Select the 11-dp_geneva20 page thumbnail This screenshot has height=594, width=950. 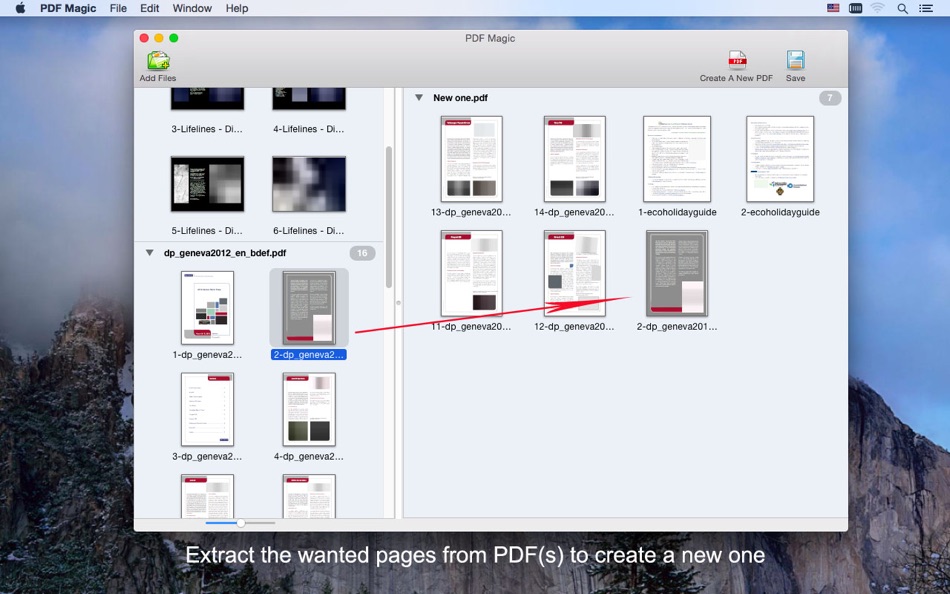[471, 273]
